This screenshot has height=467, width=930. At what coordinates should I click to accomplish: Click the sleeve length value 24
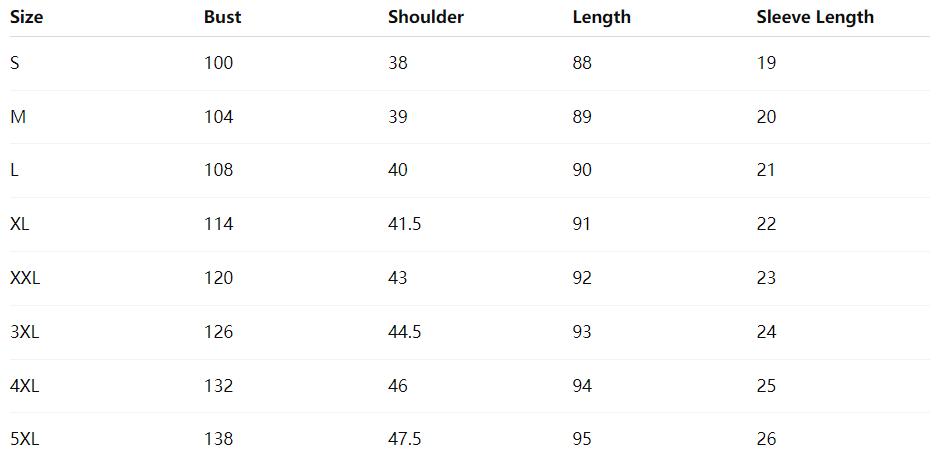coord(766,332)
